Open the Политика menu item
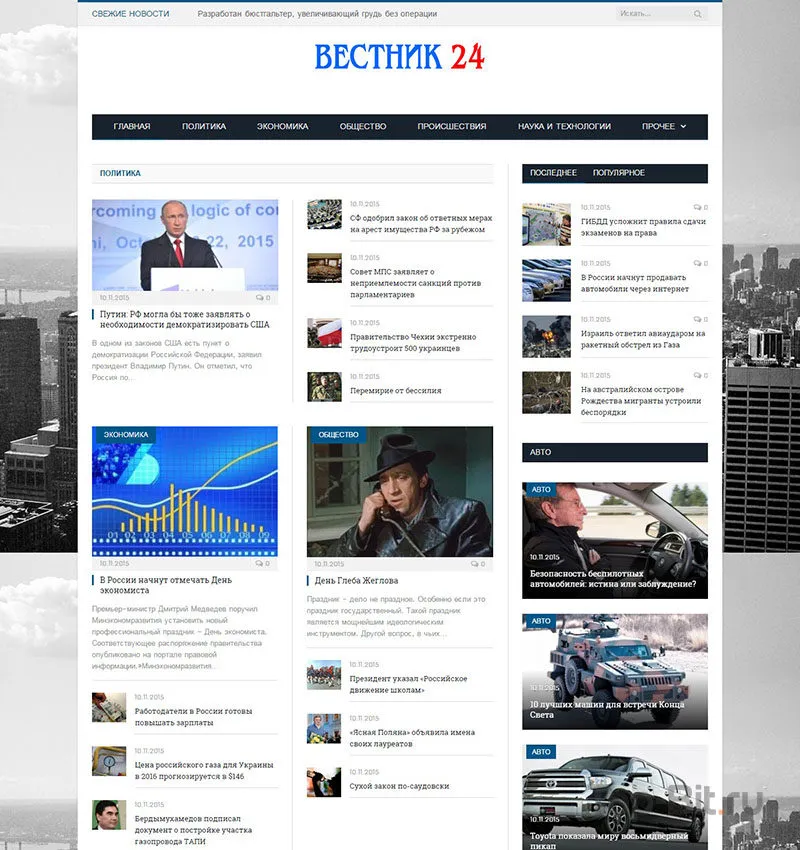The image size is (800, 850). tap(204, 127)
